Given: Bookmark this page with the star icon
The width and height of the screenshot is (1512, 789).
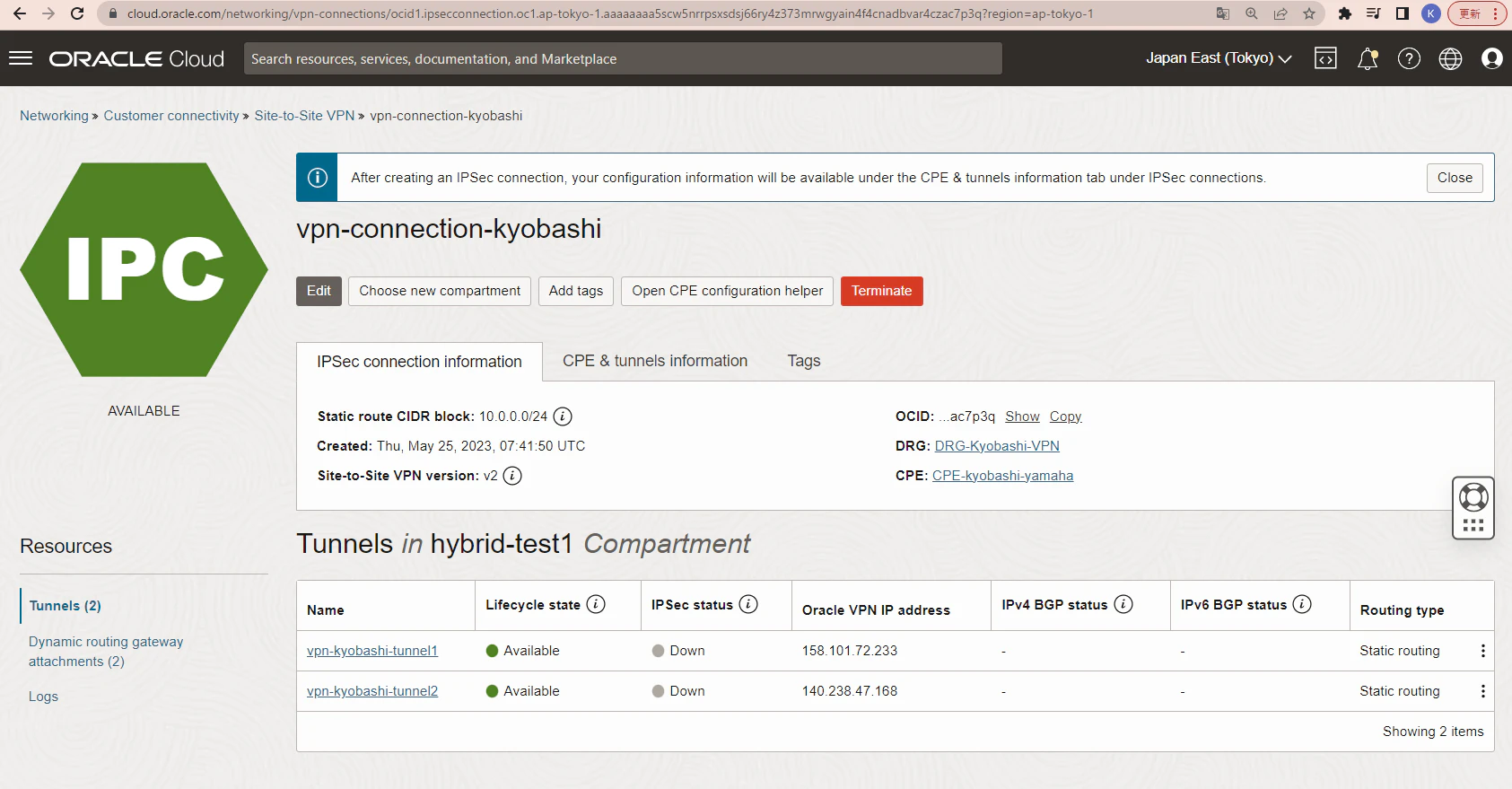Looking at the screenshot, I should coord(1309,13).
